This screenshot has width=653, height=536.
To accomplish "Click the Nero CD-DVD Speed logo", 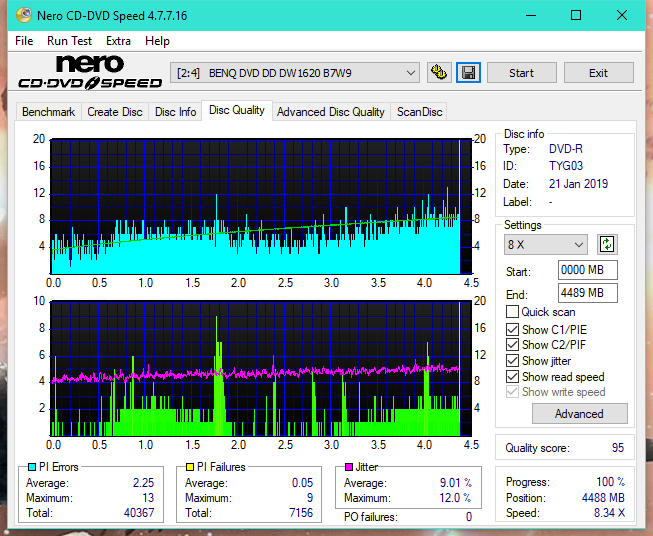I will coord(90,72).
